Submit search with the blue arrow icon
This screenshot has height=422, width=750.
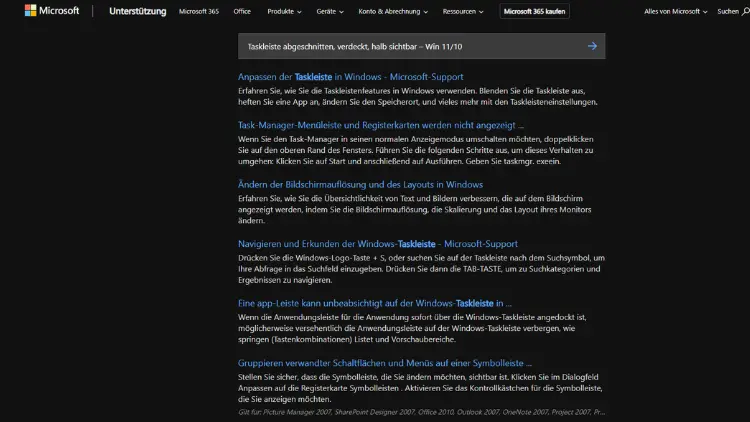click(x=592, y=46)
